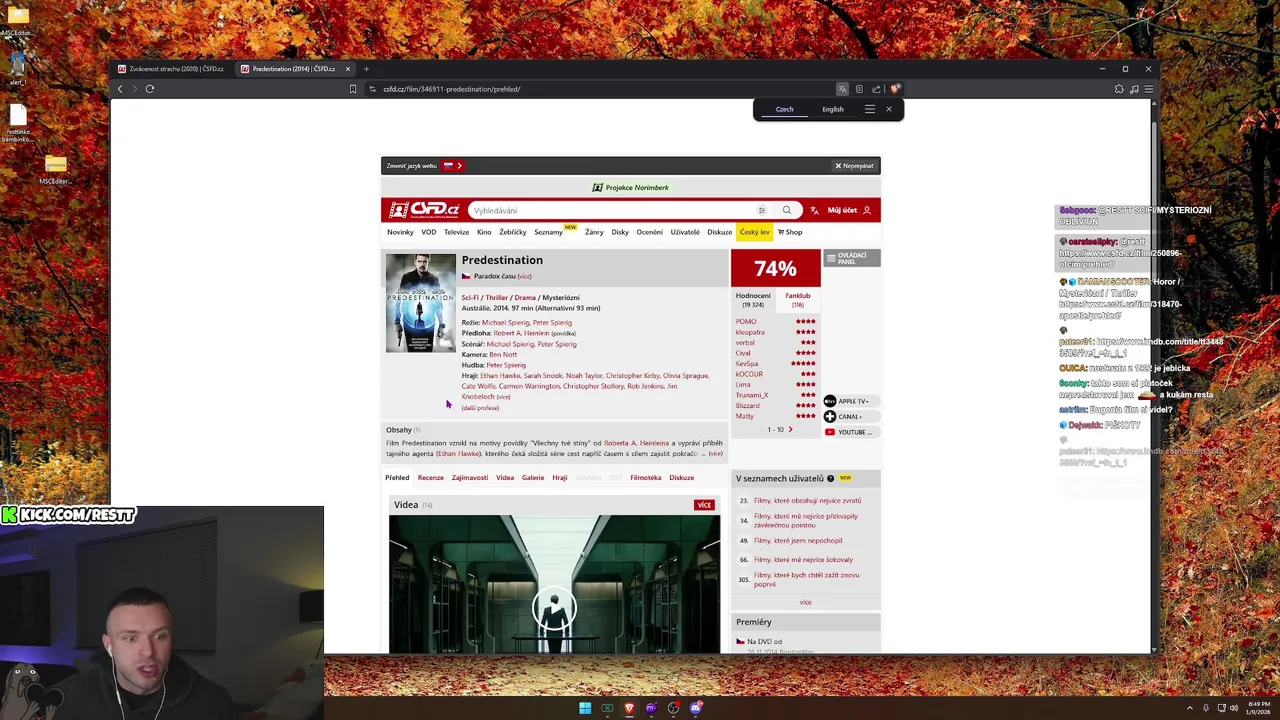Open MSCEditor folder on desktop
This screenshot has height=720, width=1280.
(x=17, y=22)
